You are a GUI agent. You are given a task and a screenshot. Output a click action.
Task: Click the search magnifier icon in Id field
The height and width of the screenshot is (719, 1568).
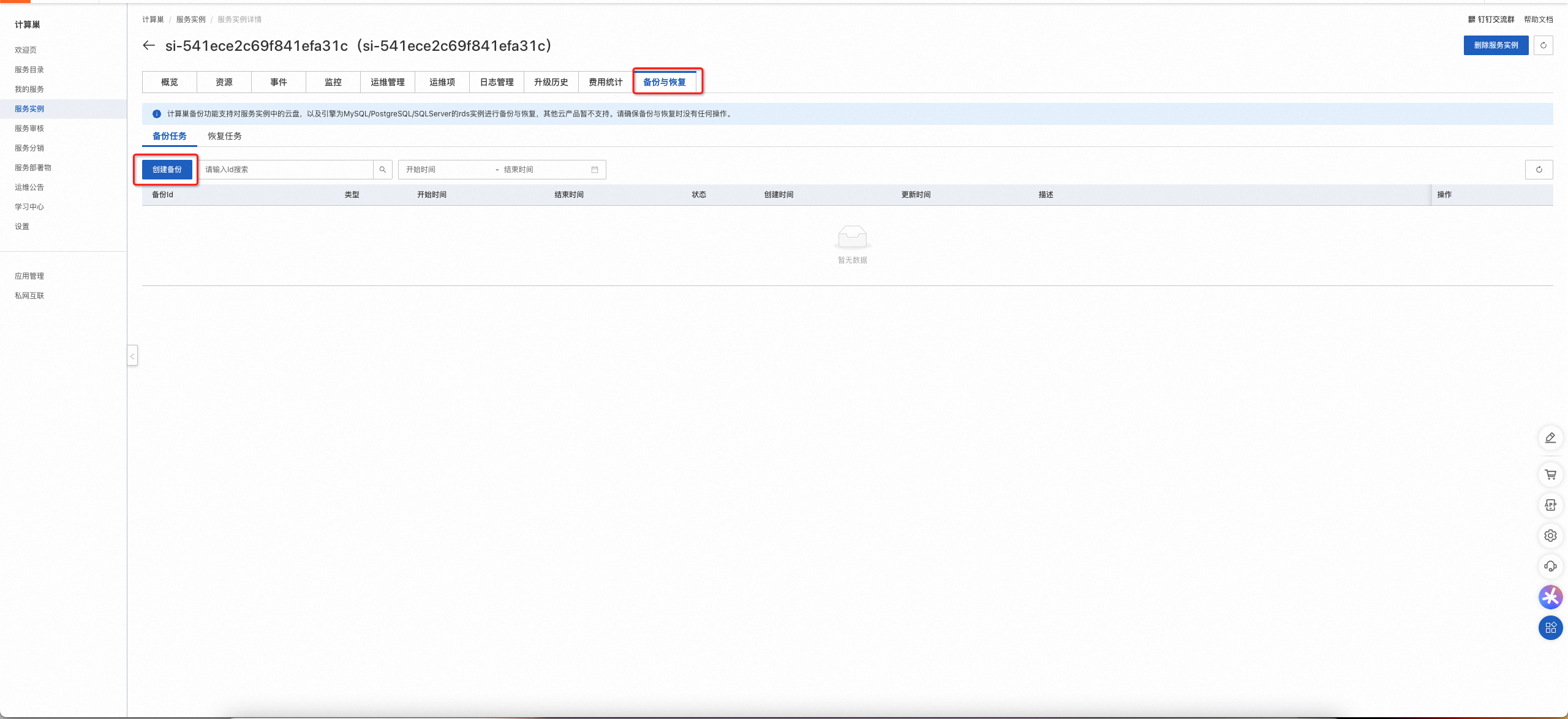click(383, 170)
